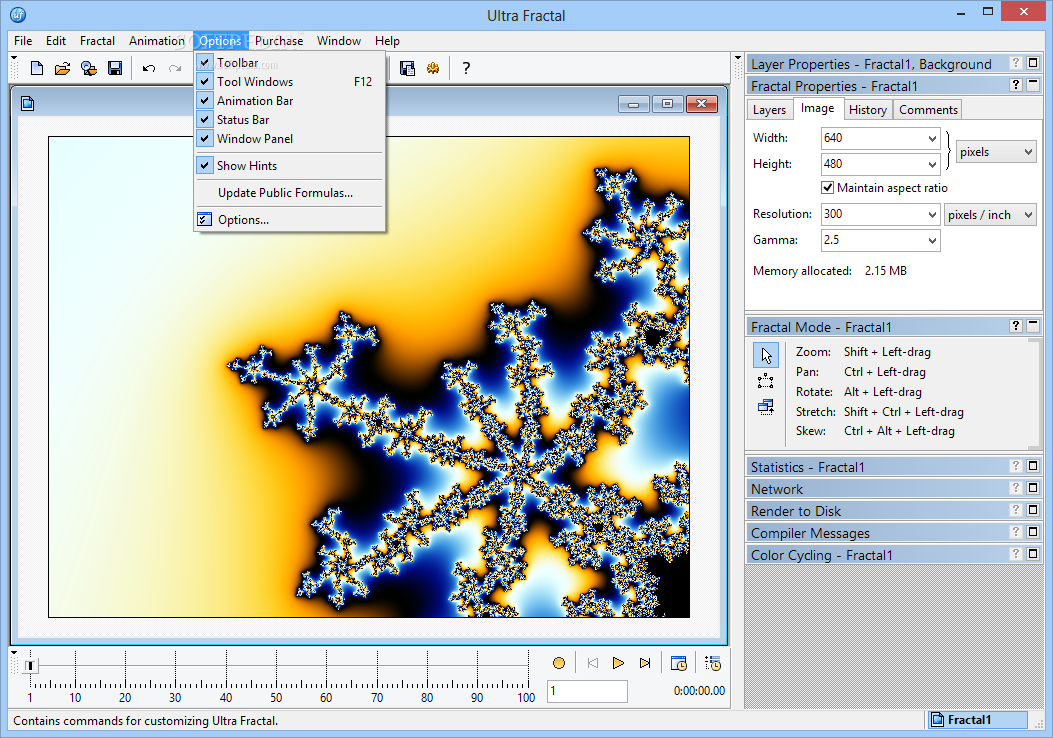Expand the Layer Properties panel
The width and height of the screenshot is (1053, 738).
pyautogui.click(x=1033, y=62)
